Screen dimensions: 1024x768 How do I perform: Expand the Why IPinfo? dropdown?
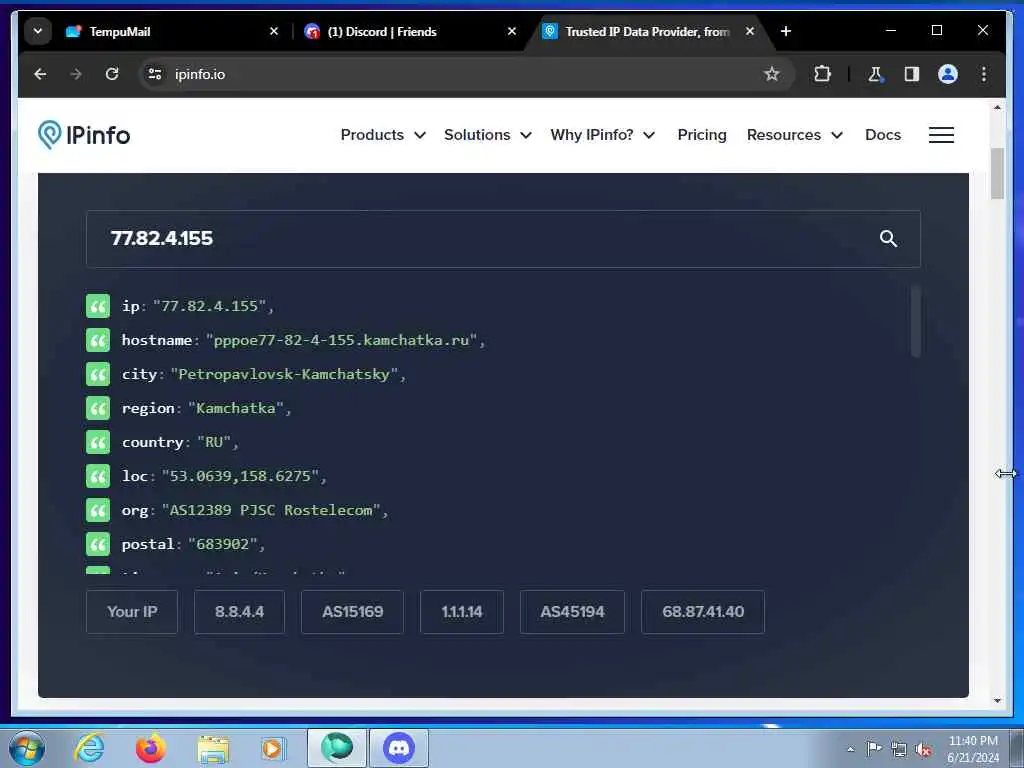pos(602,135)
